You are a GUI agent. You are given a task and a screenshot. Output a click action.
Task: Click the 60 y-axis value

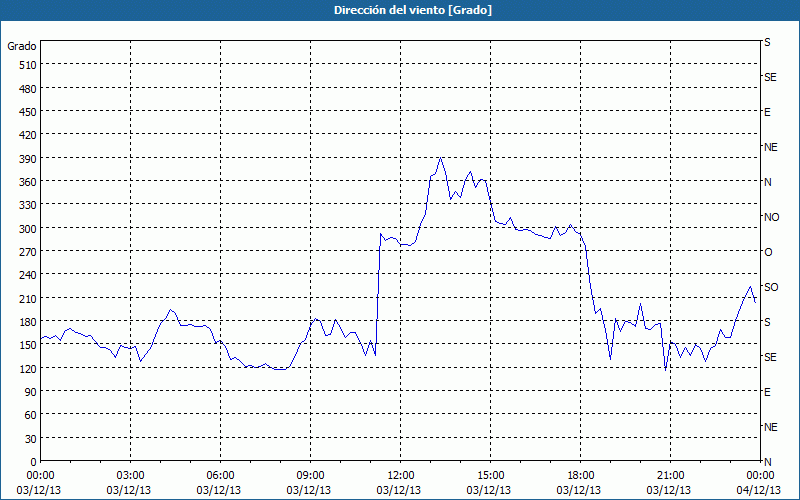tap(31, 415)
